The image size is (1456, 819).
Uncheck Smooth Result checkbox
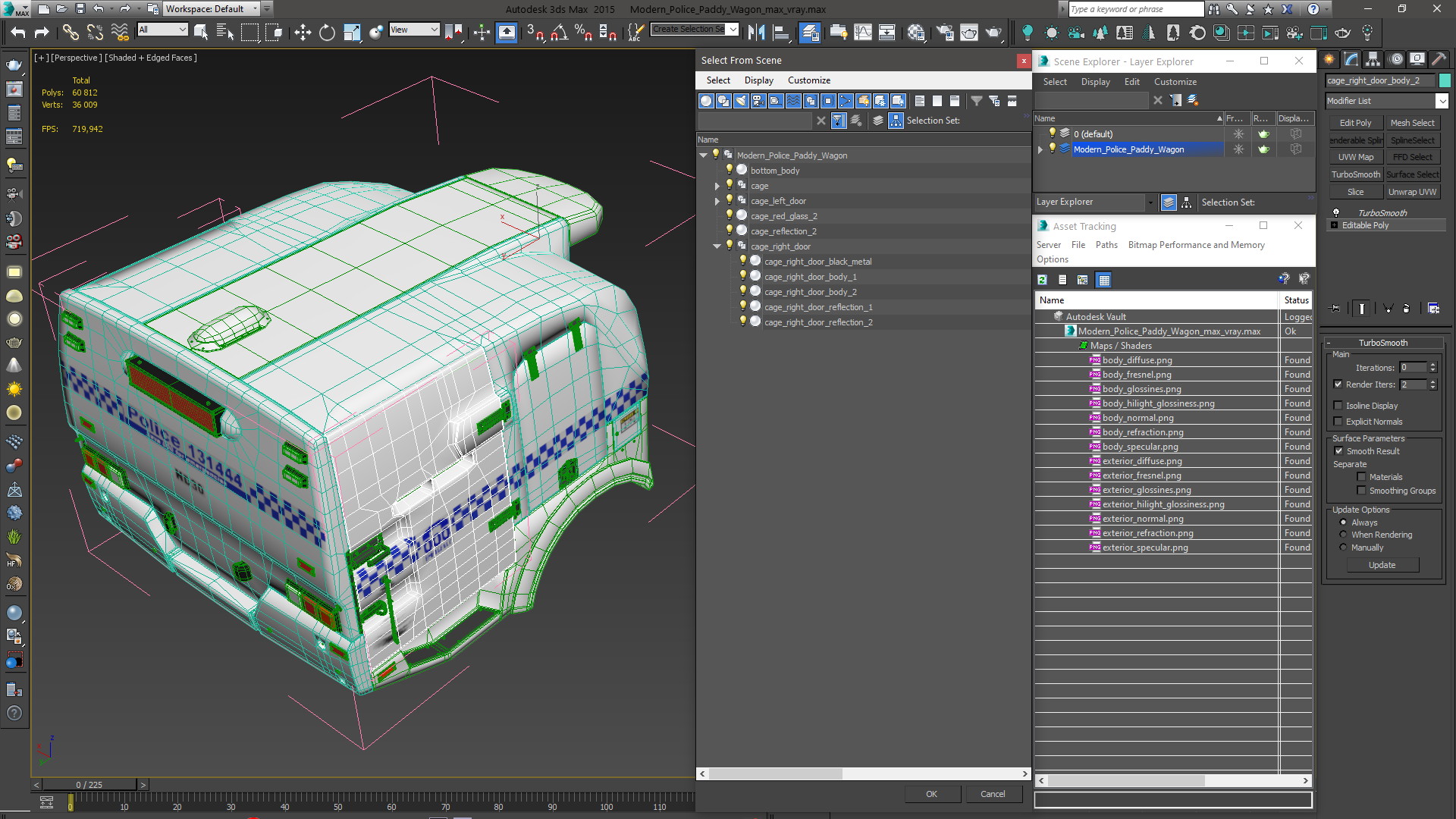1339,451
